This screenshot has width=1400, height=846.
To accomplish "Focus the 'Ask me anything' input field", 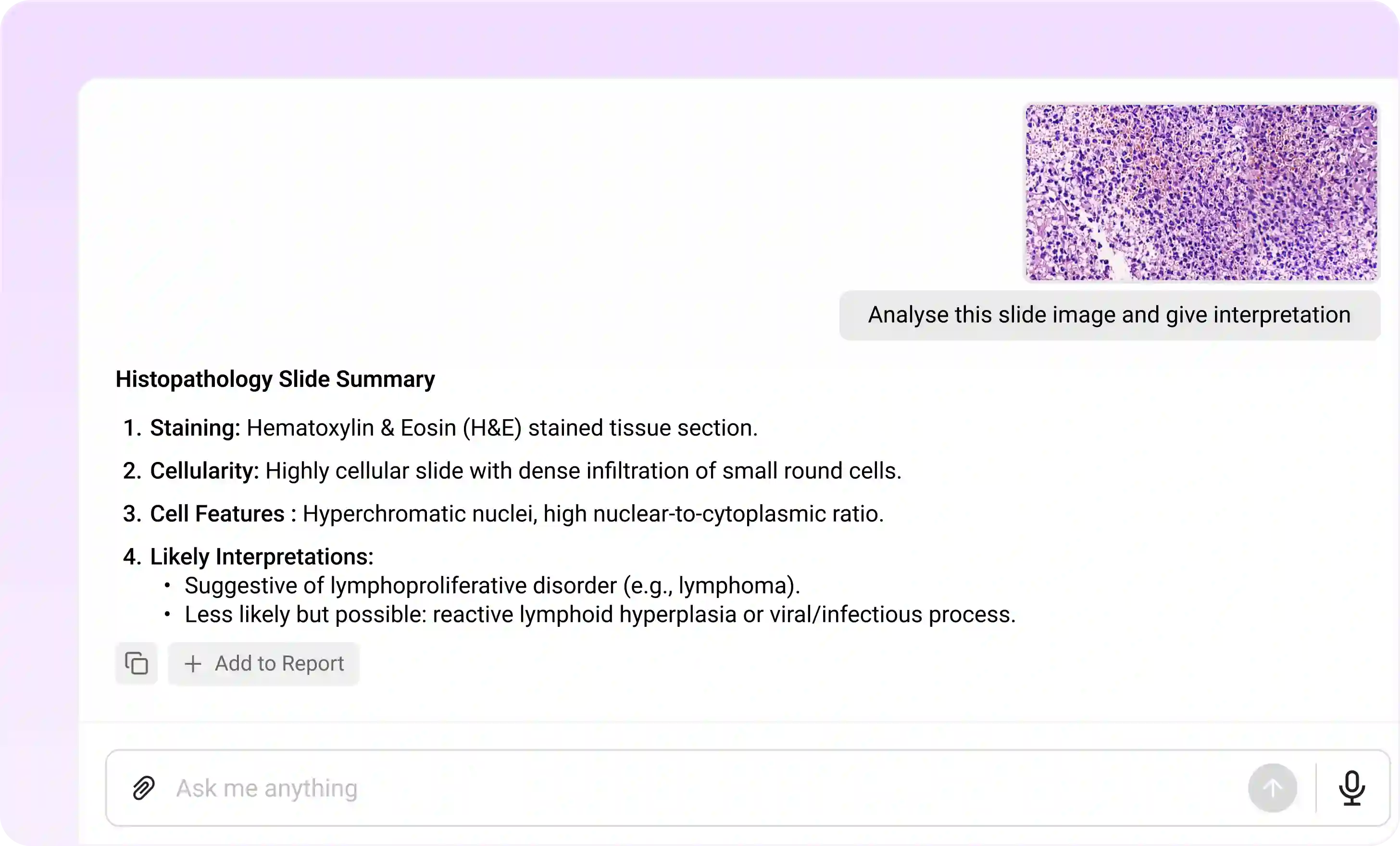I will [682, 788].
